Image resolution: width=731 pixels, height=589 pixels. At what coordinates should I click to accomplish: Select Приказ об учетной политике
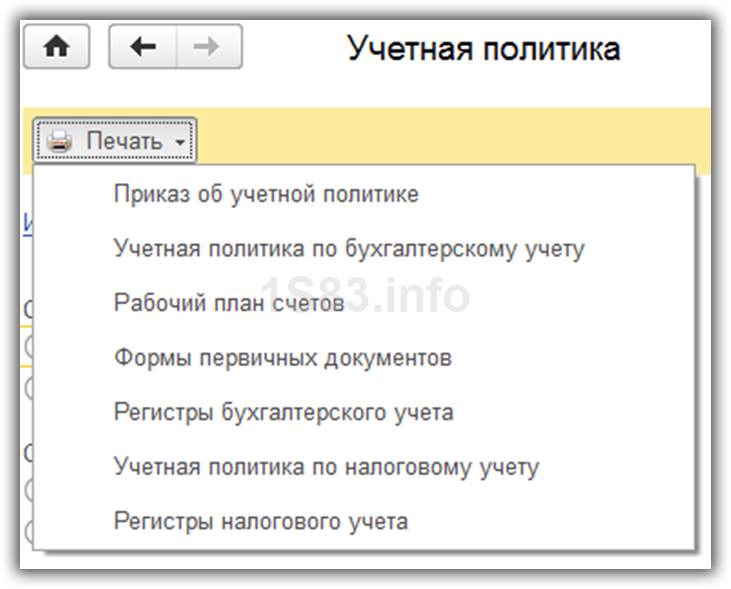point(364,194)
